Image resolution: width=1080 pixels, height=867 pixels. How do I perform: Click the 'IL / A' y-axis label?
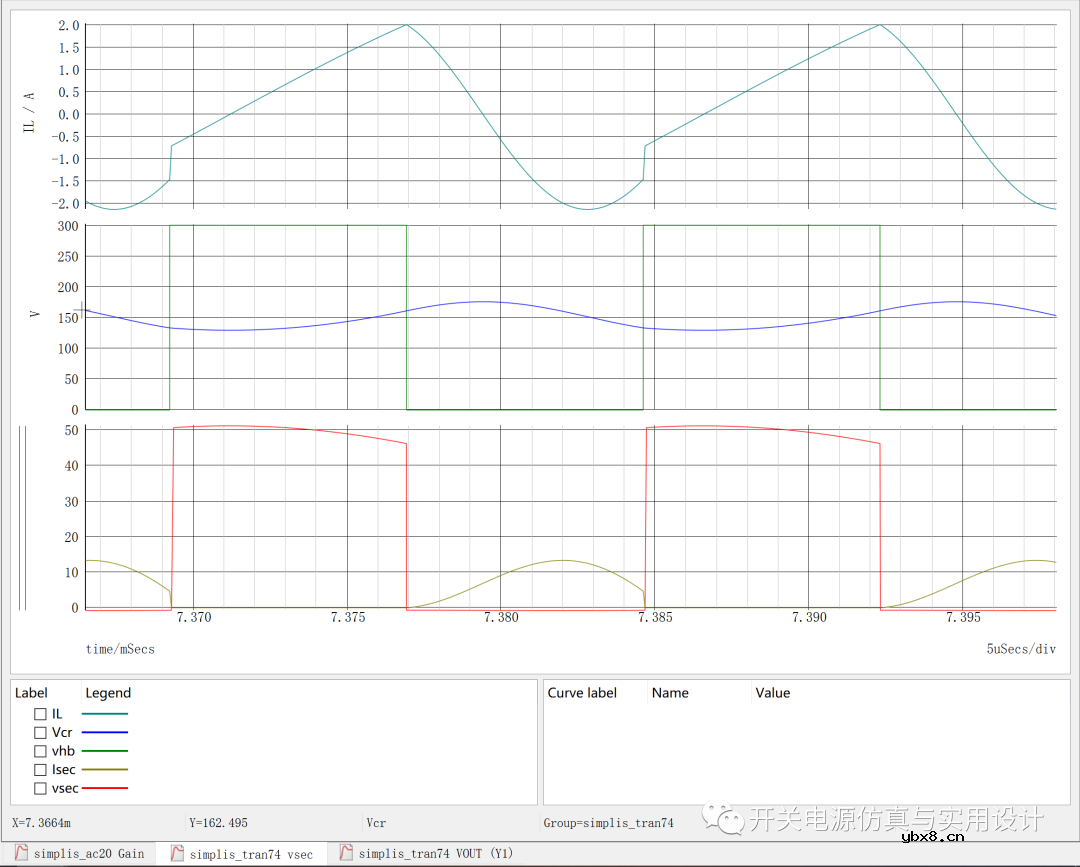[x=29, y=112]
